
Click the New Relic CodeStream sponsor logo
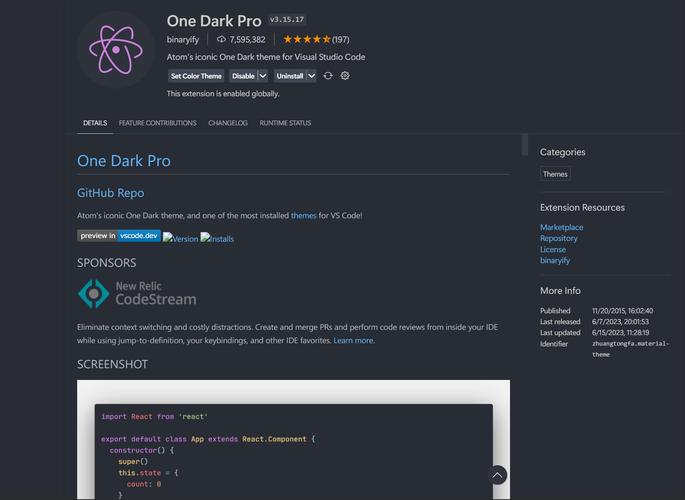[137, 293]
